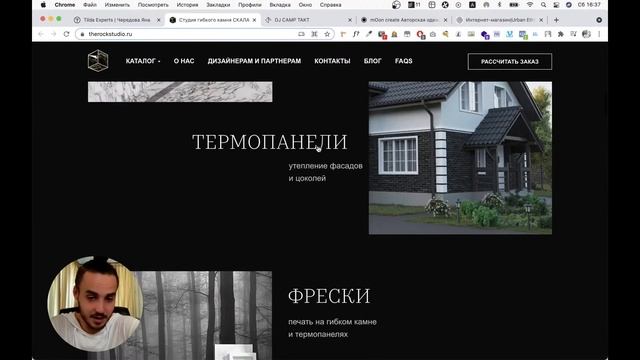Open the Посмотреть menu
The height and width of the screenshot is (360, 640).
click(x=153, y=5)
